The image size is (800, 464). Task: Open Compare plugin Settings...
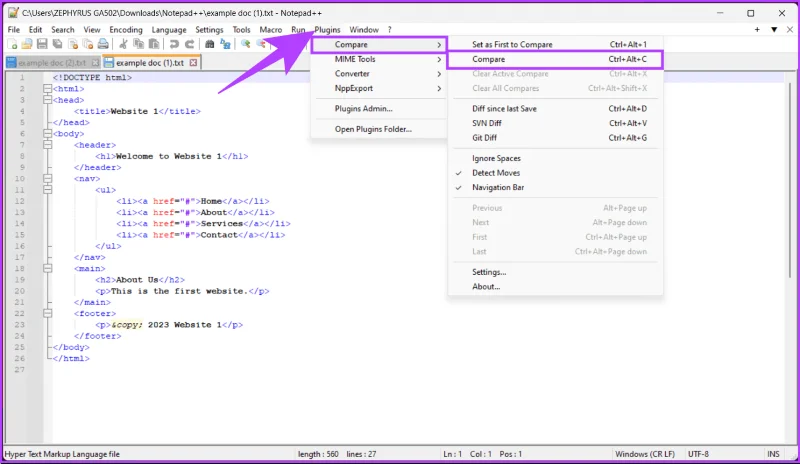point(555,272)
